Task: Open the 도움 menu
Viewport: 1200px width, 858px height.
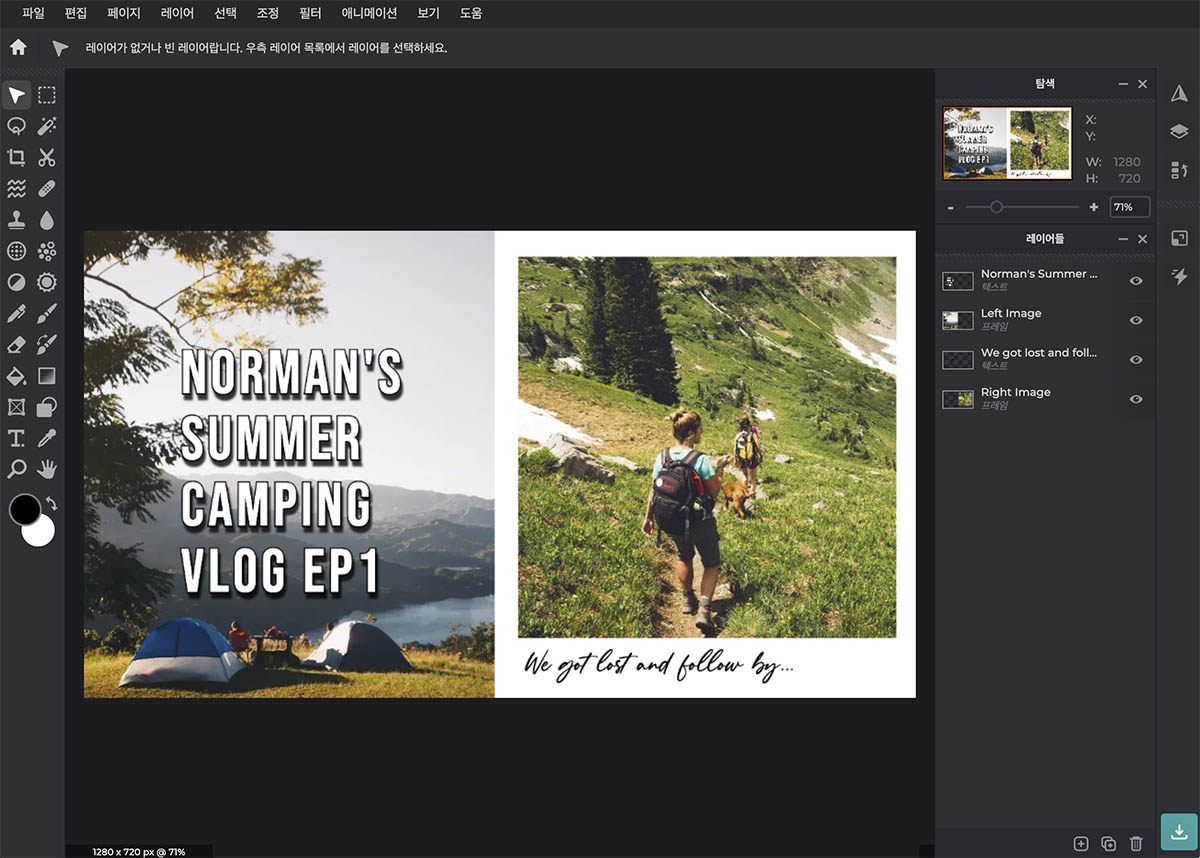Action: (x=470, y=13)
